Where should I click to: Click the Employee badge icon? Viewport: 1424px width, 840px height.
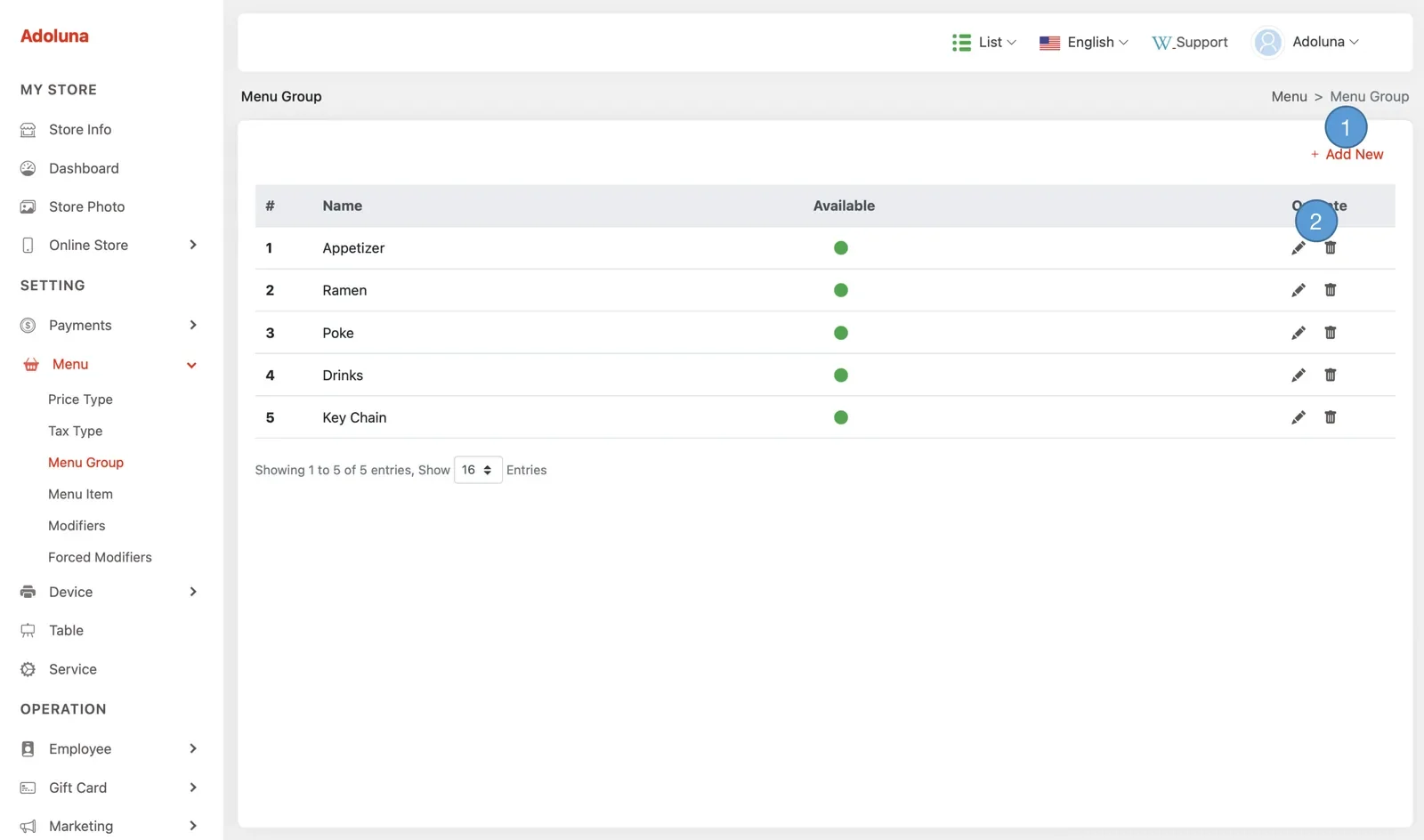coord(28,749)
